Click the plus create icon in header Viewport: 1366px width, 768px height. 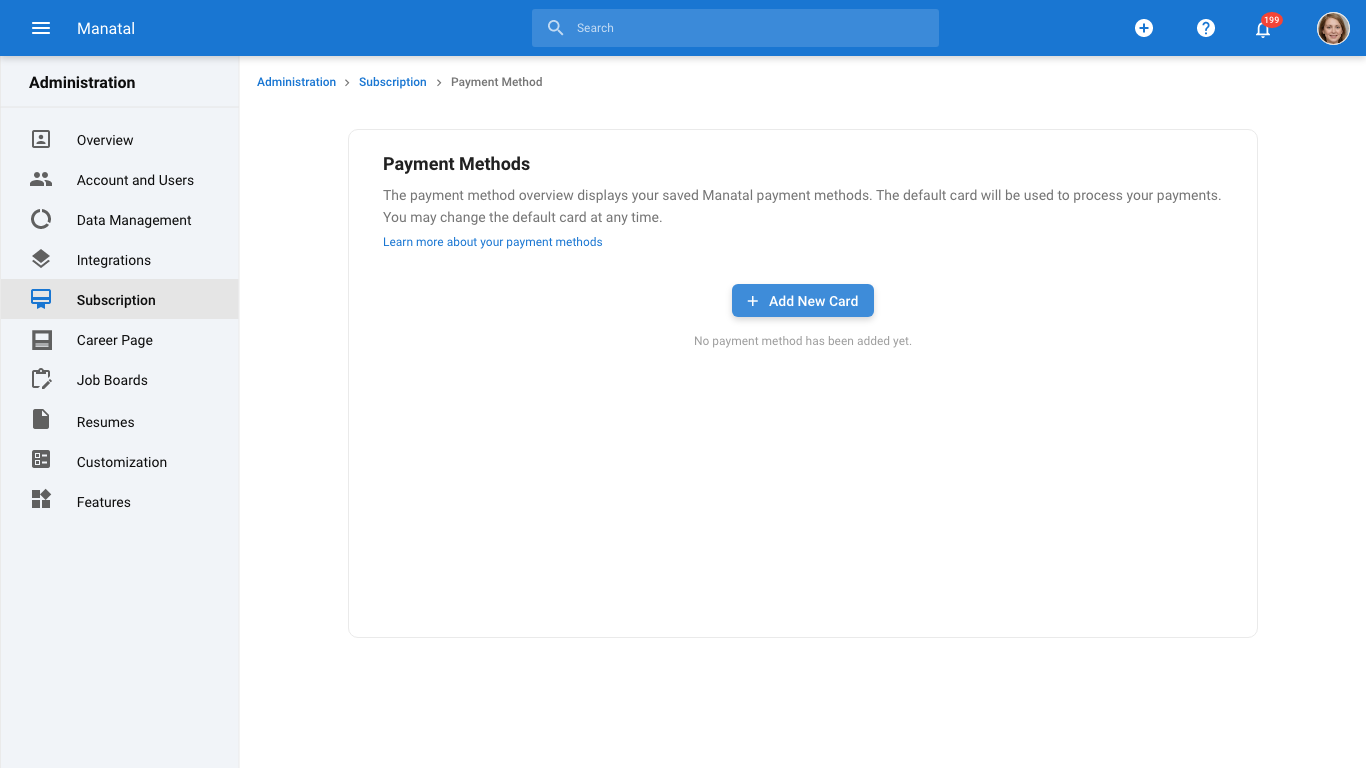click(1144, 28)
